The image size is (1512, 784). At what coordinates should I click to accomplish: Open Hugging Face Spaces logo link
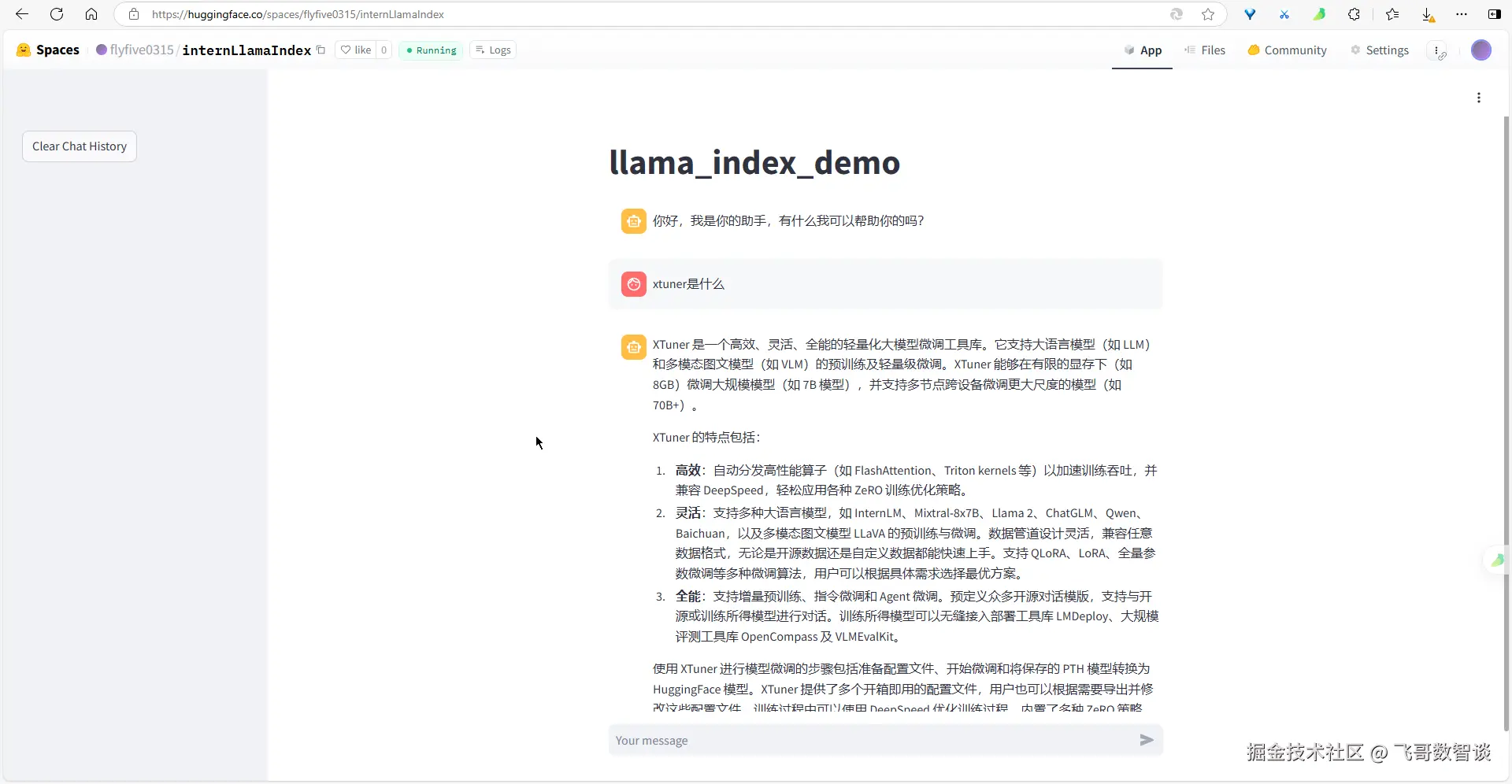pyautogui.click(x=48, y=50)
